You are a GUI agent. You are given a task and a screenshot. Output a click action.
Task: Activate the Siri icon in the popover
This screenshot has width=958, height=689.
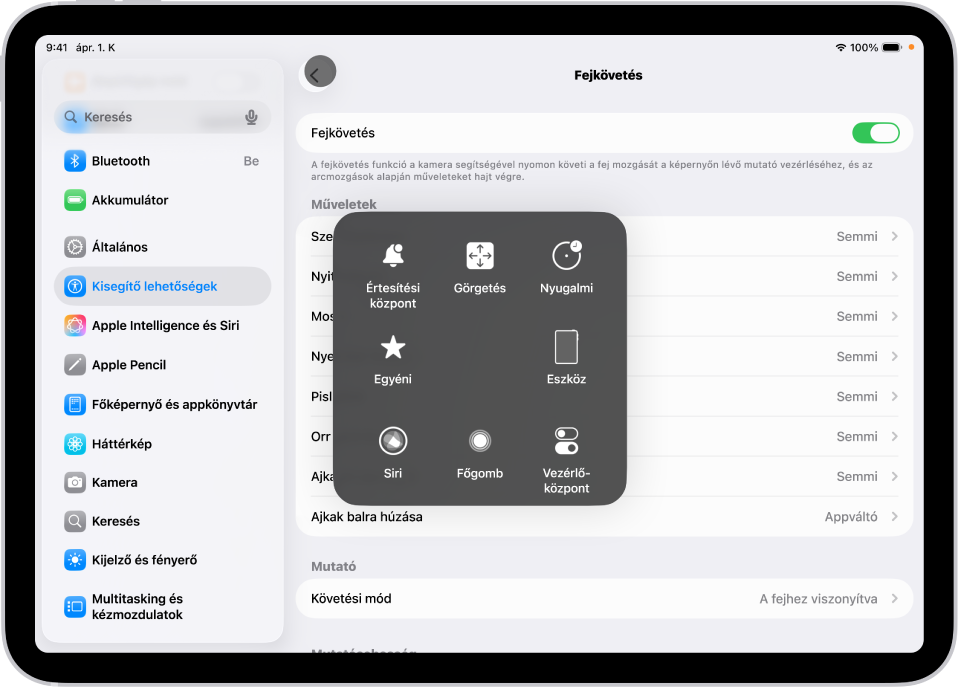393,440
